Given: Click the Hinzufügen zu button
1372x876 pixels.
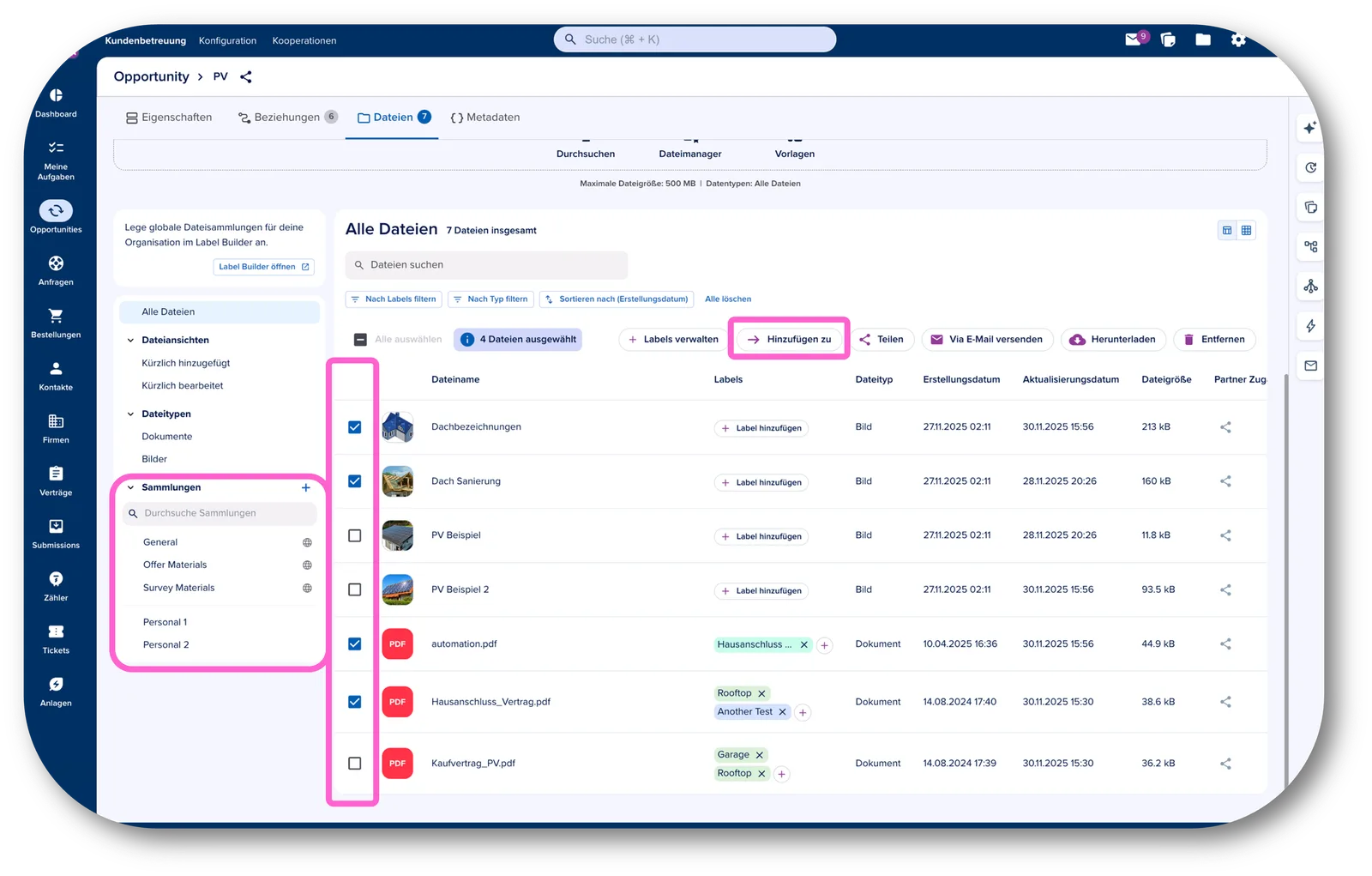Looking at the screenshot, I should tap(789, 340).
